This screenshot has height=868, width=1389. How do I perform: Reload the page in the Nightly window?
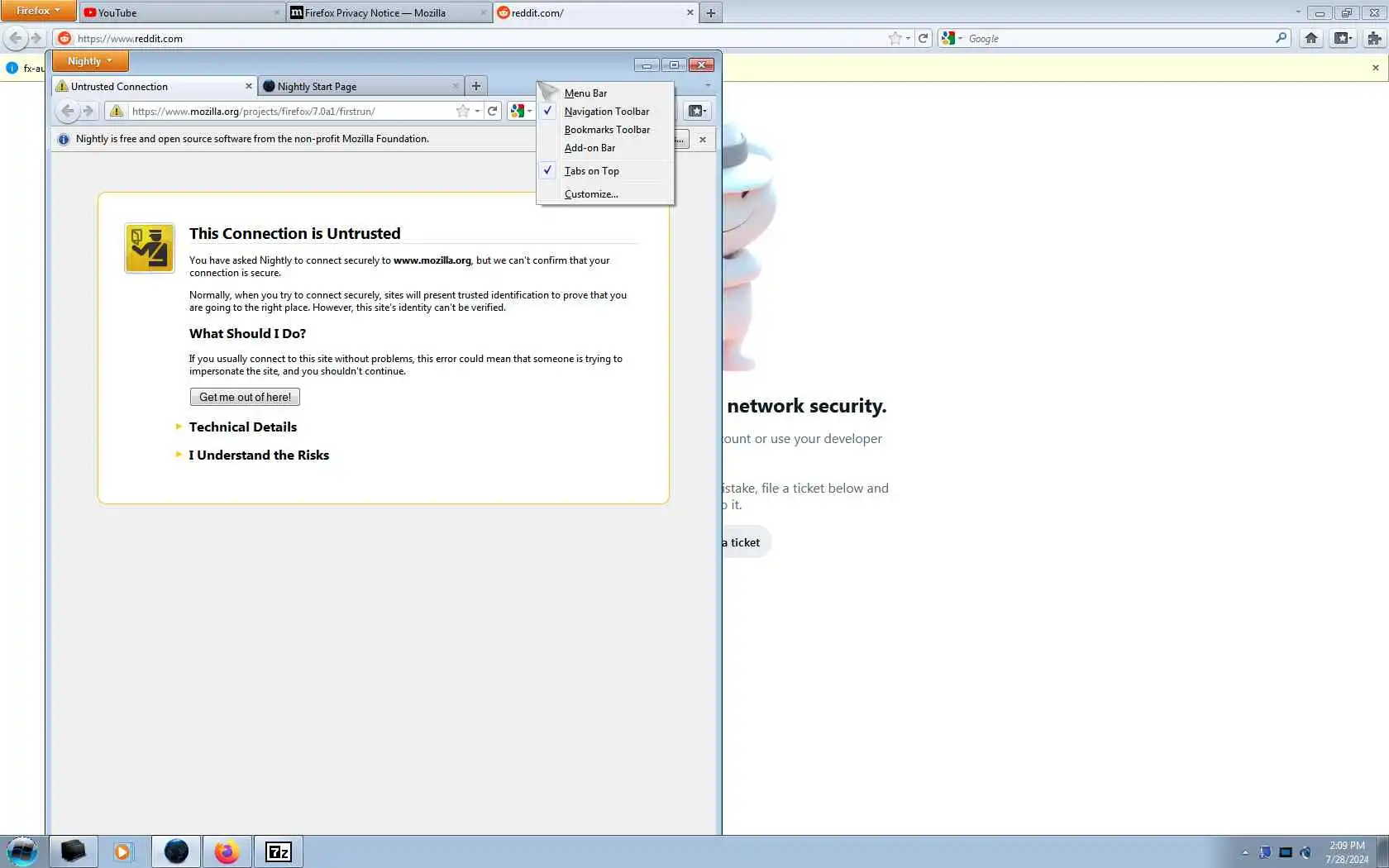(x=493, y=111)
